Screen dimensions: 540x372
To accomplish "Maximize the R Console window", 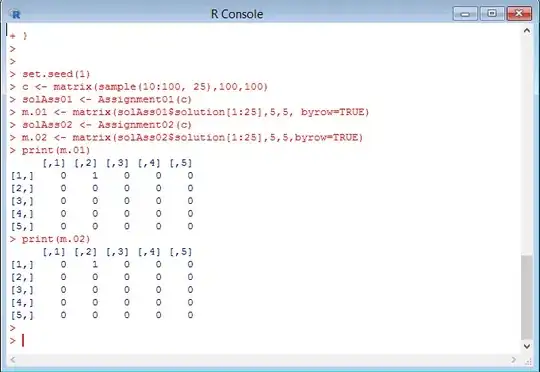I will click(492, 14).
